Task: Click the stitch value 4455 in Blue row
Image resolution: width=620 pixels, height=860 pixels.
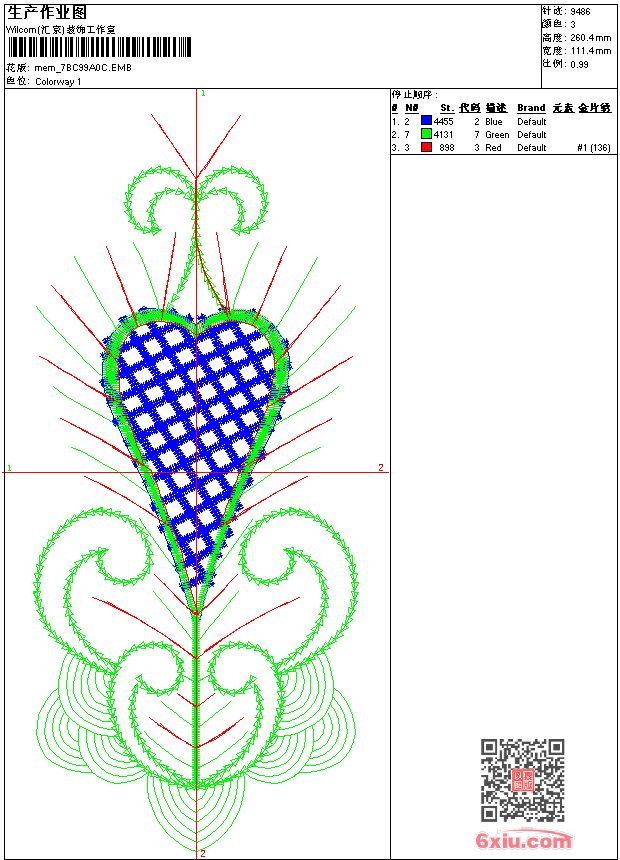Action: click(443, 122)
